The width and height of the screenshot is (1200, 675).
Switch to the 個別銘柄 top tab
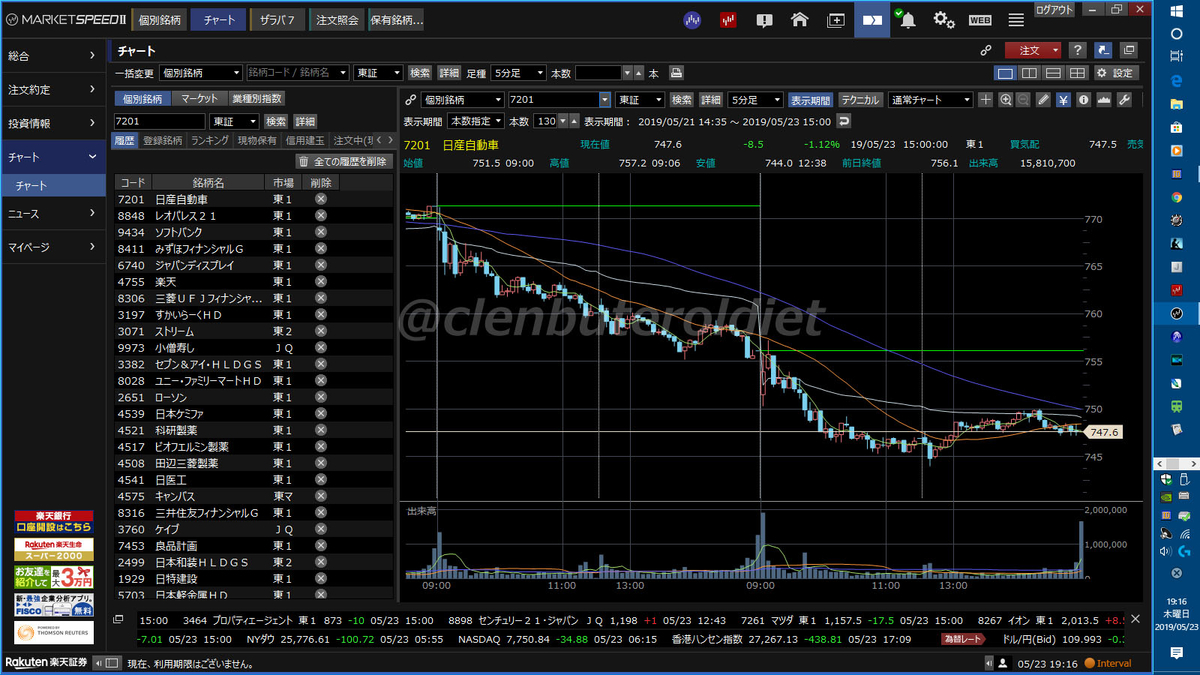click(x=159, y=19)
